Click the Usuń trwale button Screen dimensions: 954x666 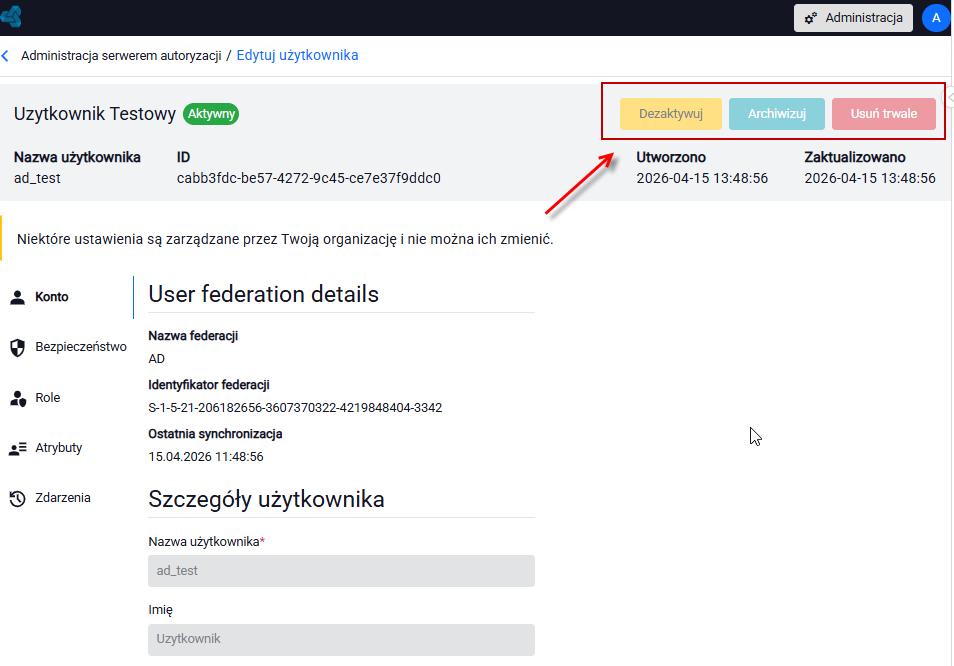[x=883, y=114]
